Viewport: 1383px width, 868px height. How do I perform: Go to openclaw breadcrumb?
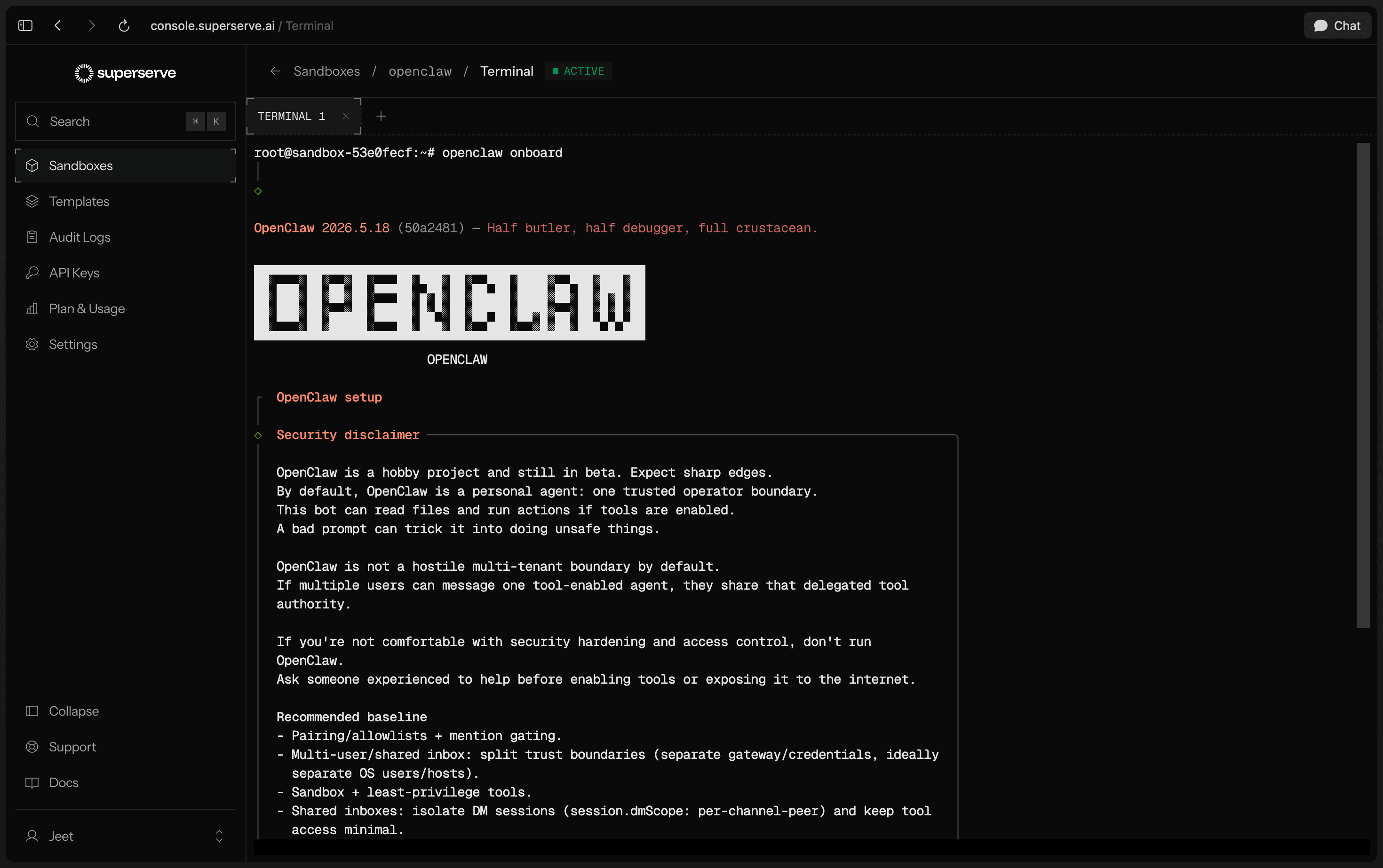pyautogui.click(x=420, y=71)
